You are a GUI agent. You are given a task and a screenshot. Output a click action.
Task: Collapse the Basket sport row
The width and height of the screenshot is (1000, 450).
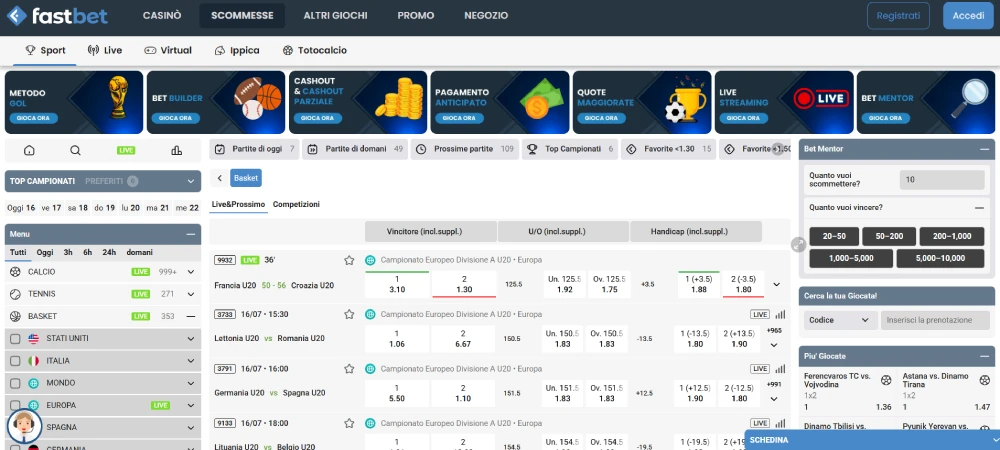coord(191,316)
